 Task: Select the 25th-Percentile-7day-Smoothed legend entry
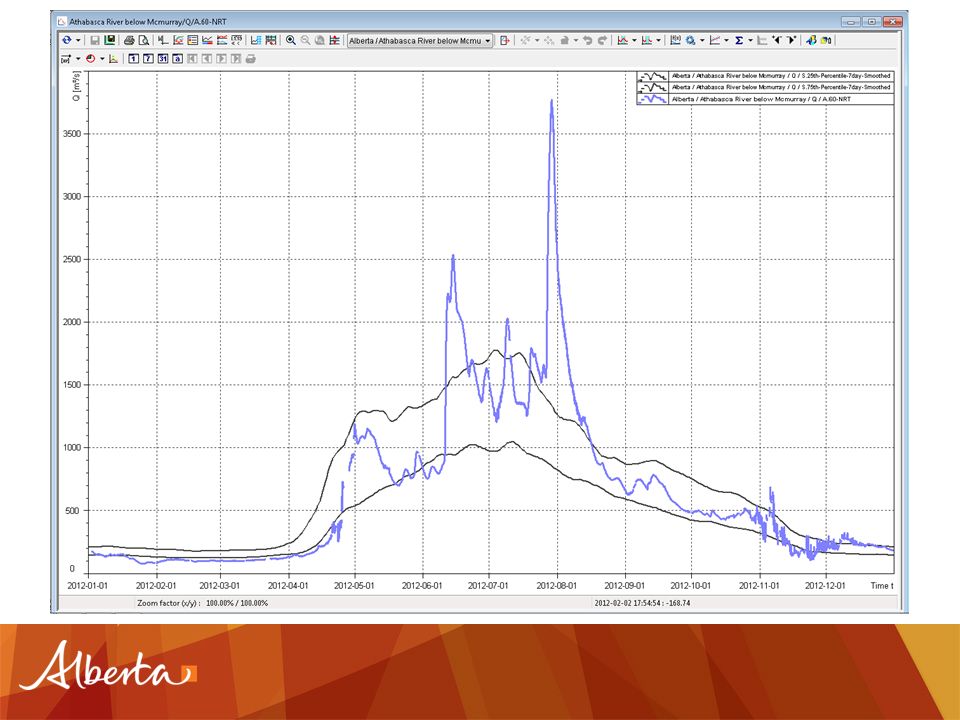[x=765, y=76]
